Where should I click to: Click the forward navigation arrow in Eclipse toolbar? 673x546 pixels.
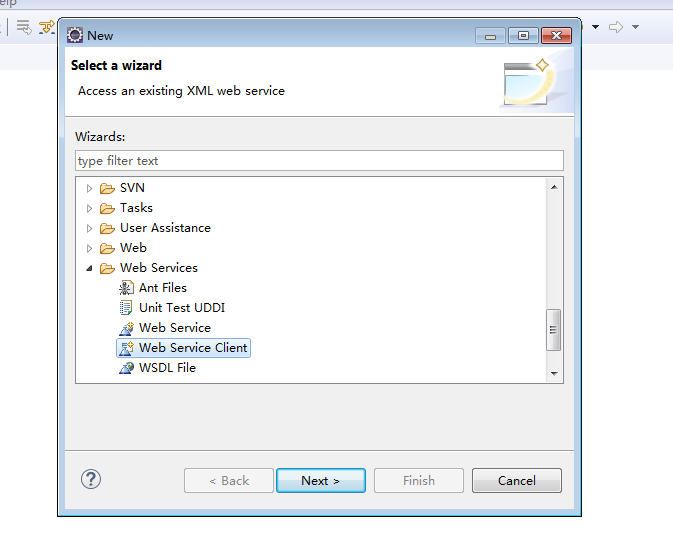(x=616, y=27)
